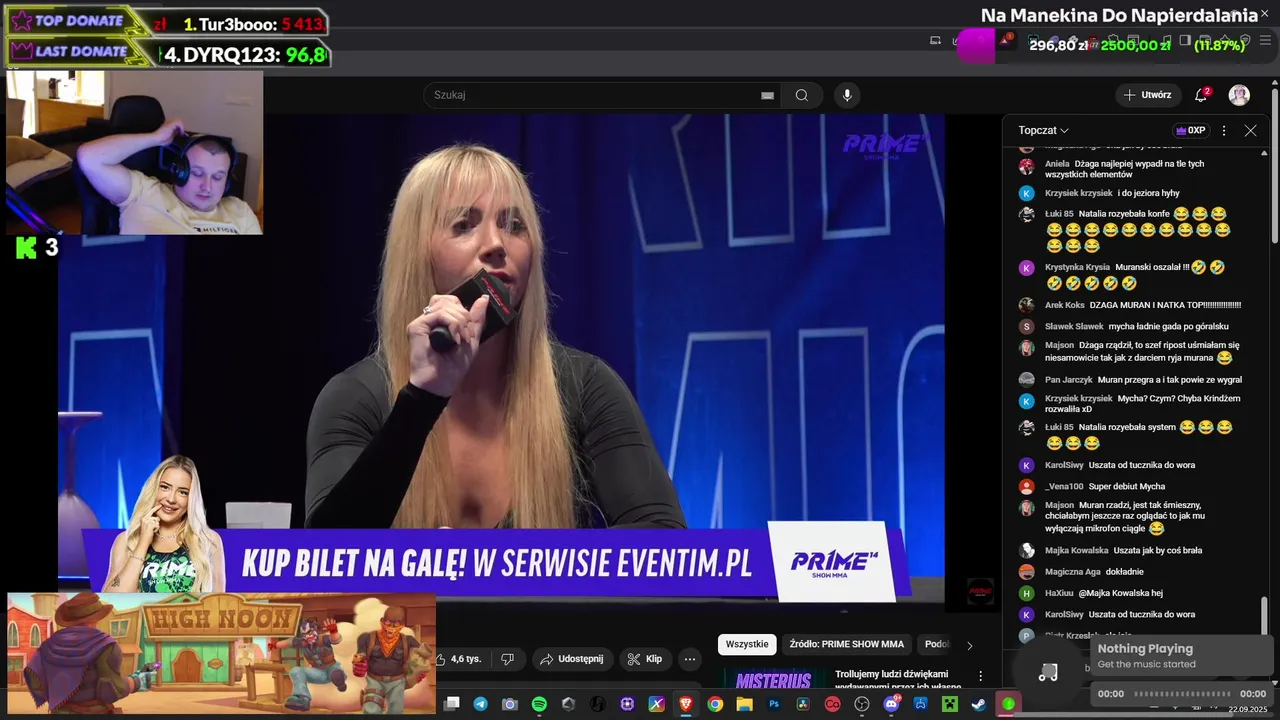The height and width of the screenshot is (720, 1280).
Task: Open Task View from the taskbar
Action: (x=451, y=704)
